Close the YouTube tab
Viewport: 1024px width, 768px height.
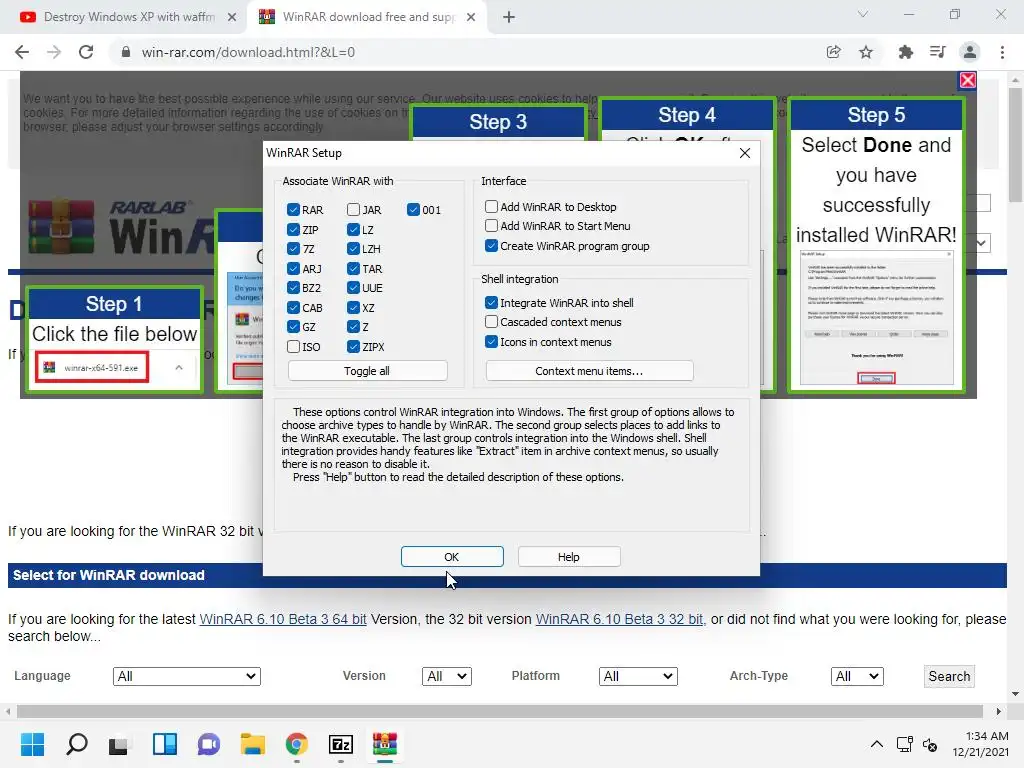click(232, 17)
